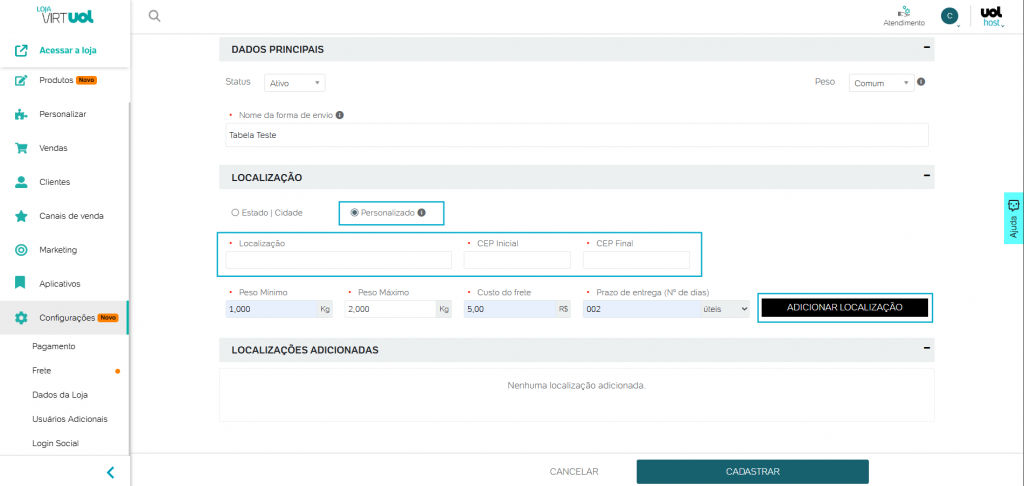
Task: Click the Adicionar Localização button
Action: tap(845, 308)
